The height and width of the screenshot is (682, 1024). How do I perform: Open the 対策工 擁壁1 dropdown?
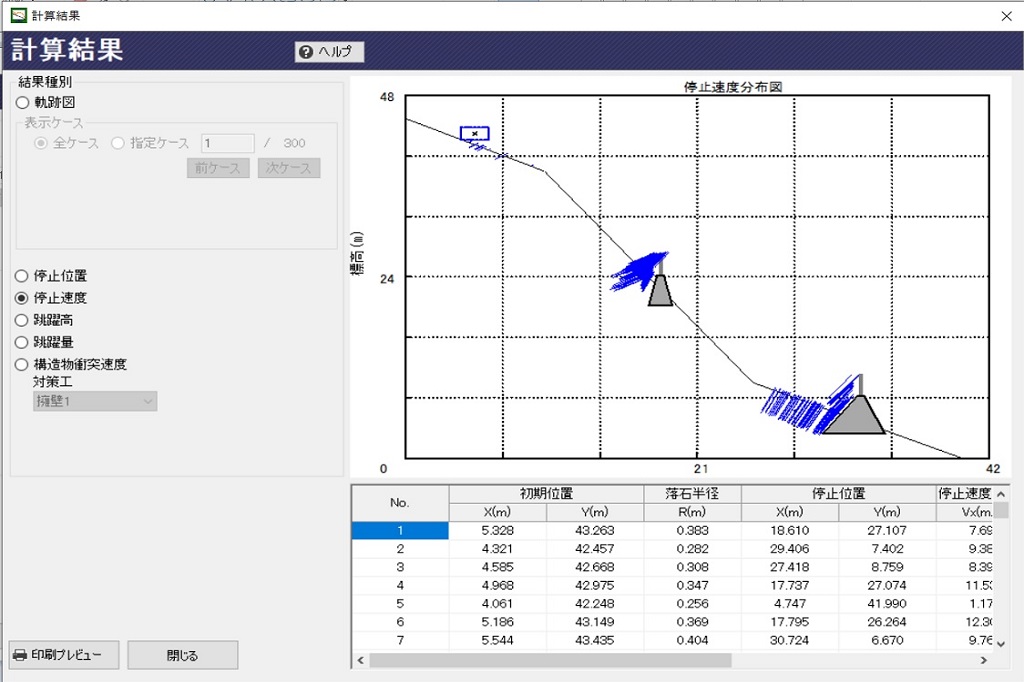(x=94, y=401)
